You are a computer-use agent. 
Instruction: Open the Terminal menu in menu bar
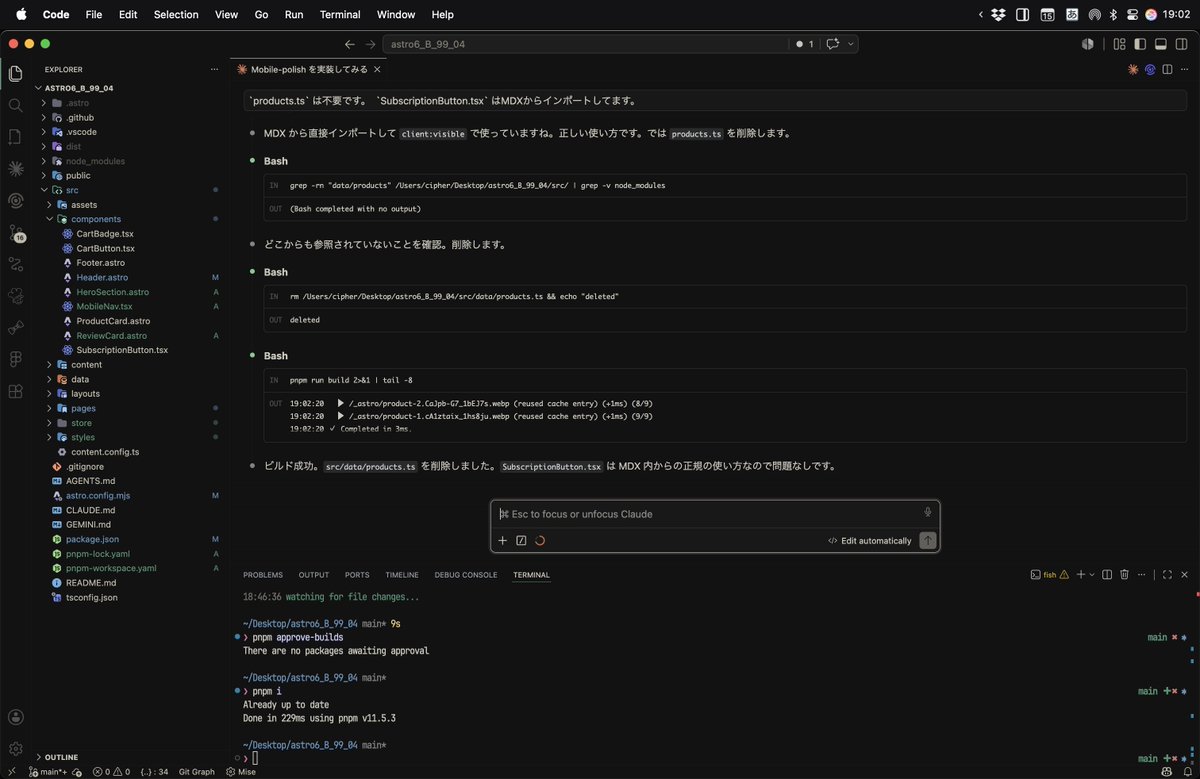(340, 15)
